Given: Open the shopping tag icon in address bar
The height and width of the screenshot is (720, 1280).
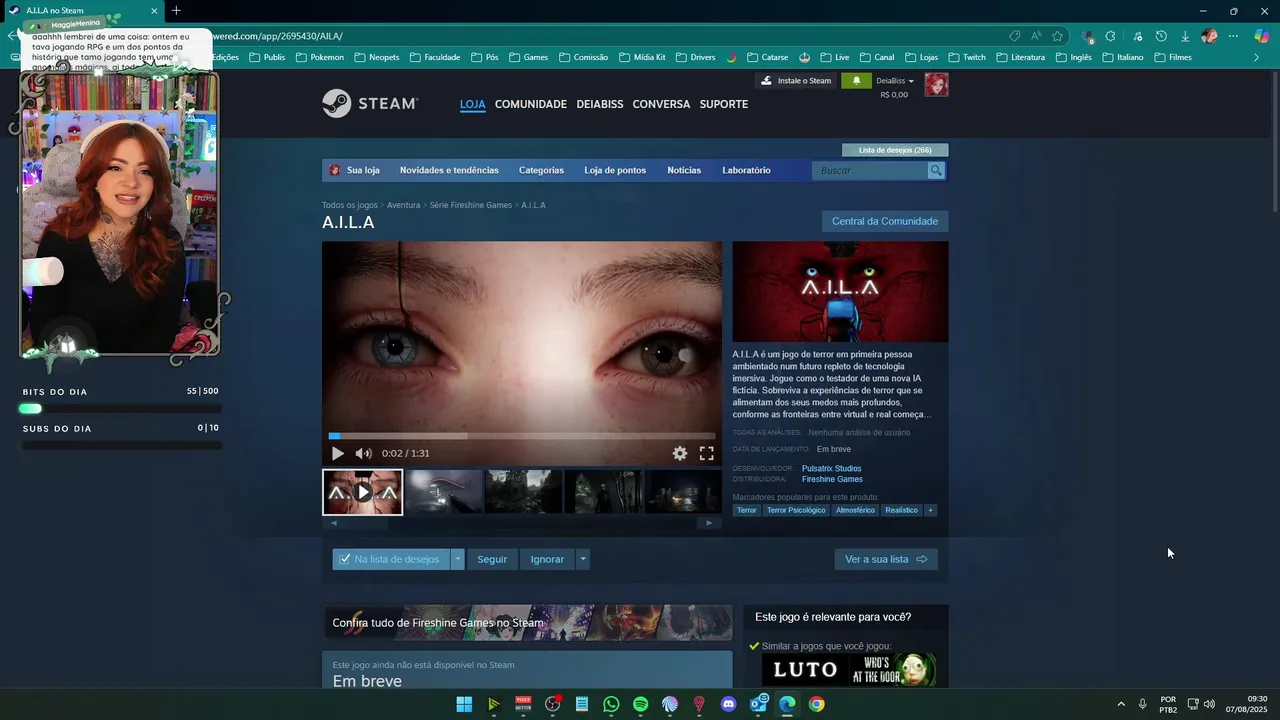Looking at the screenshot, I should click(1015, 36).
